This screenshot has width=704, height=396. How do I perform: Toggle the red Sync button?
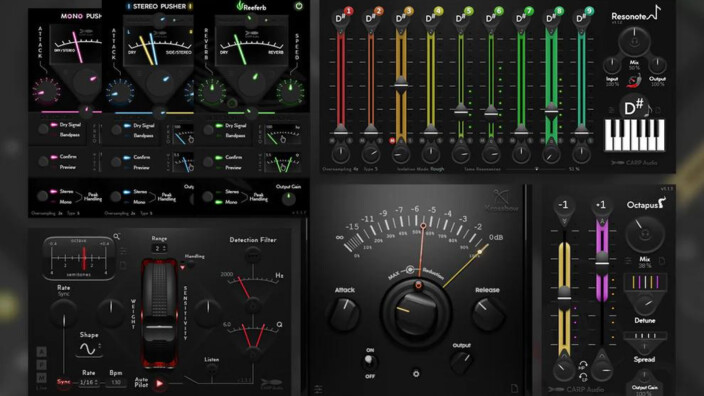pos(64,382)
